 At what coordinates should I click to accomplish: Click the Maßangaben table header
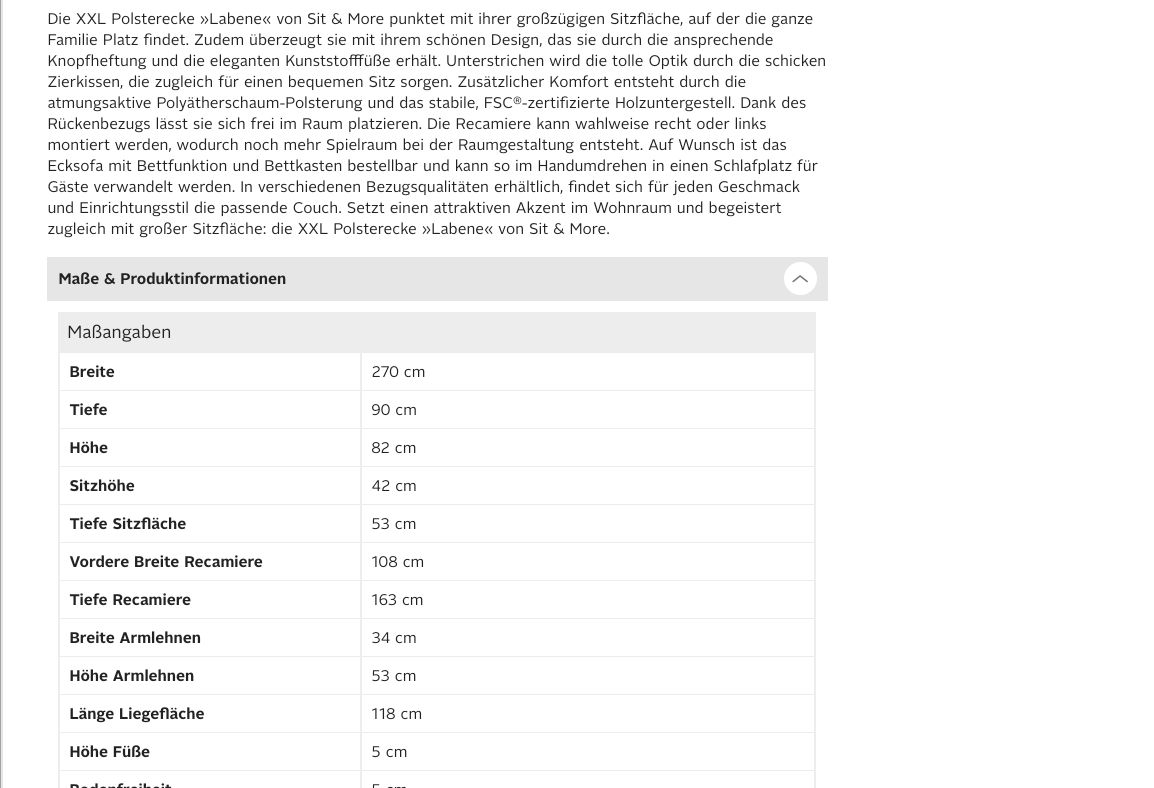(119, 332)
